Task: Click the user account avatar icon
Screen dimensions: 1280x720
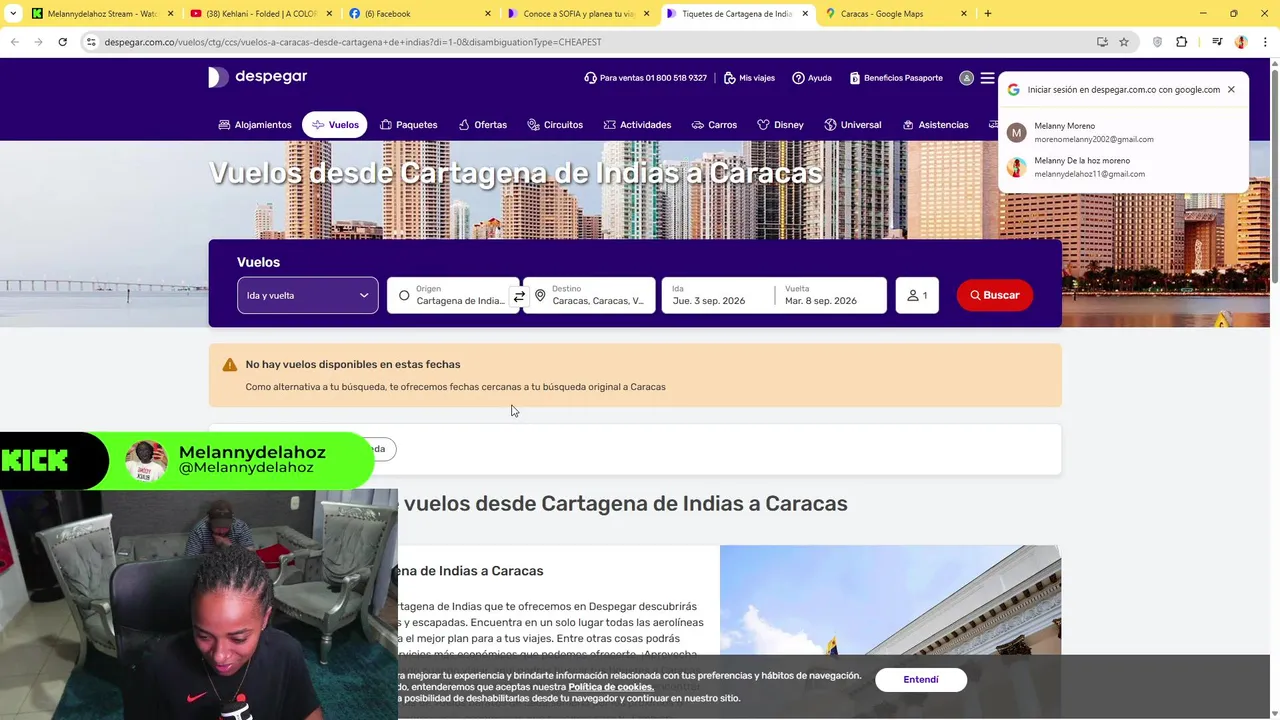Action: pos(966,78)
